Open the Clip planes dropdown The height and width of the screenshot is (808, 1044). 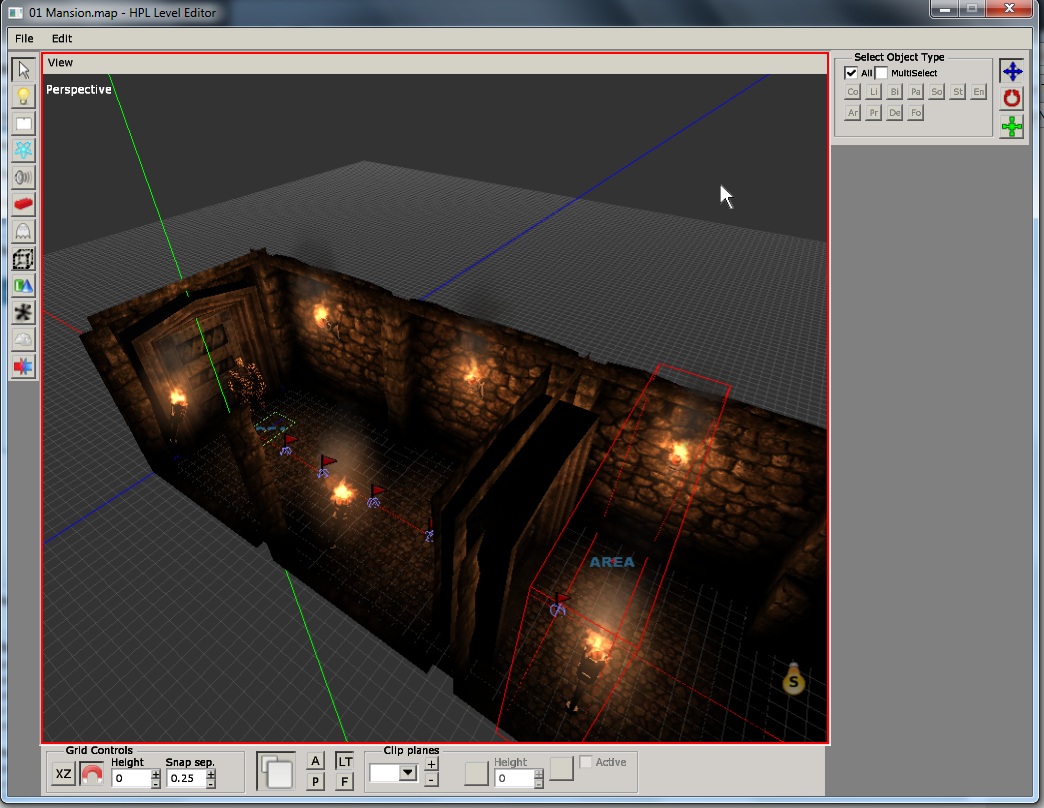(407, 773)
